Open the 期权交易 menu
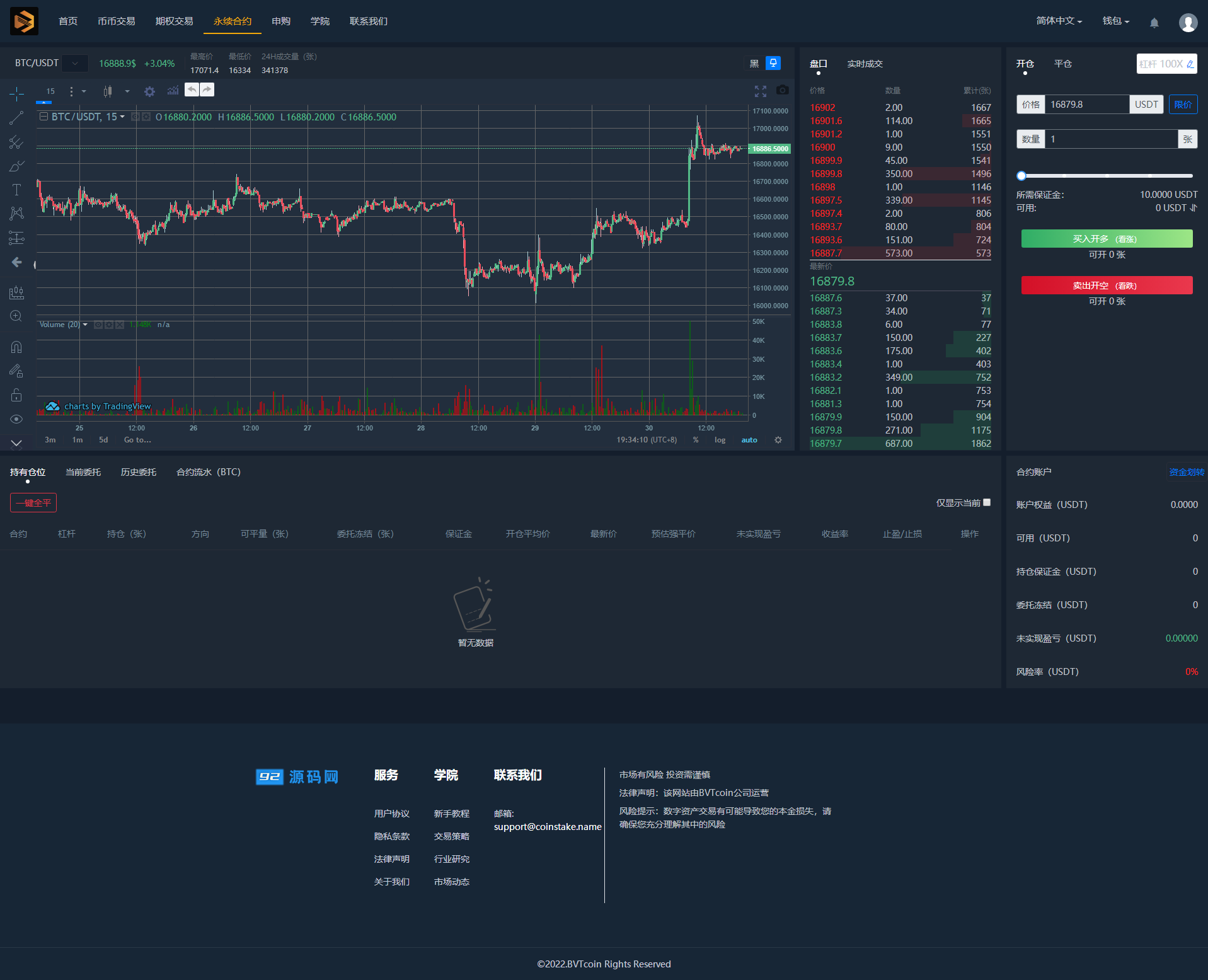Image resolution: width=1208 pixels, height=980 pixels. coord(175,21)
